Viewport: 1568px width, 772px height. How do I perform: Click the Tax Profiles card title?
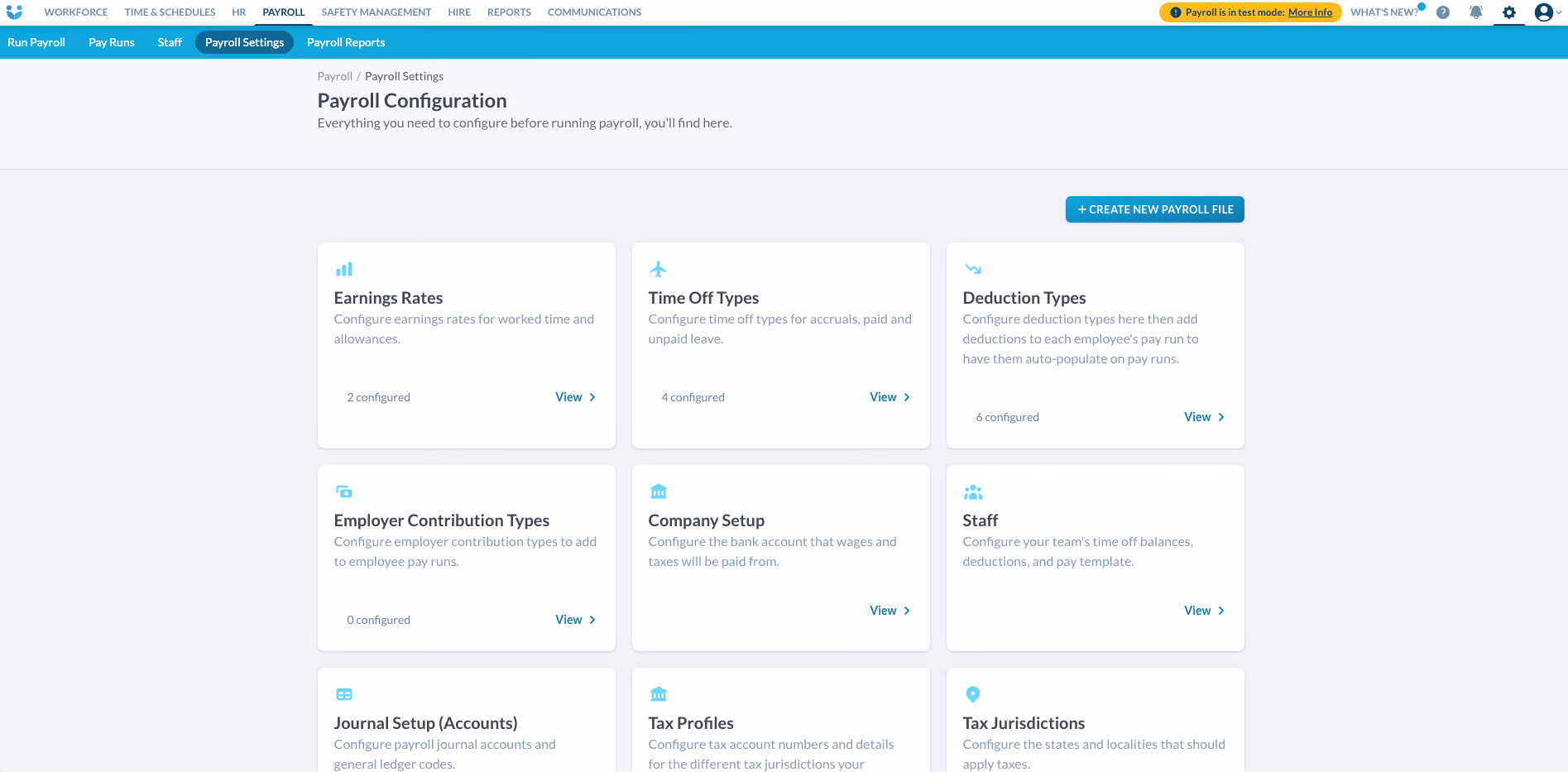coord(691,723)
